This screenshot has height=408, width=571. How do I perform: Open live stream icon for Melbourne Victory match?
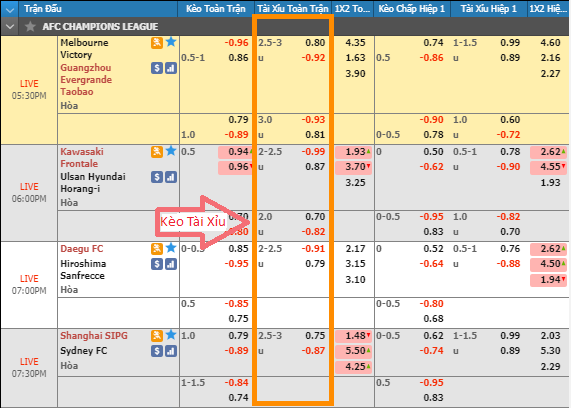point(157,43)
